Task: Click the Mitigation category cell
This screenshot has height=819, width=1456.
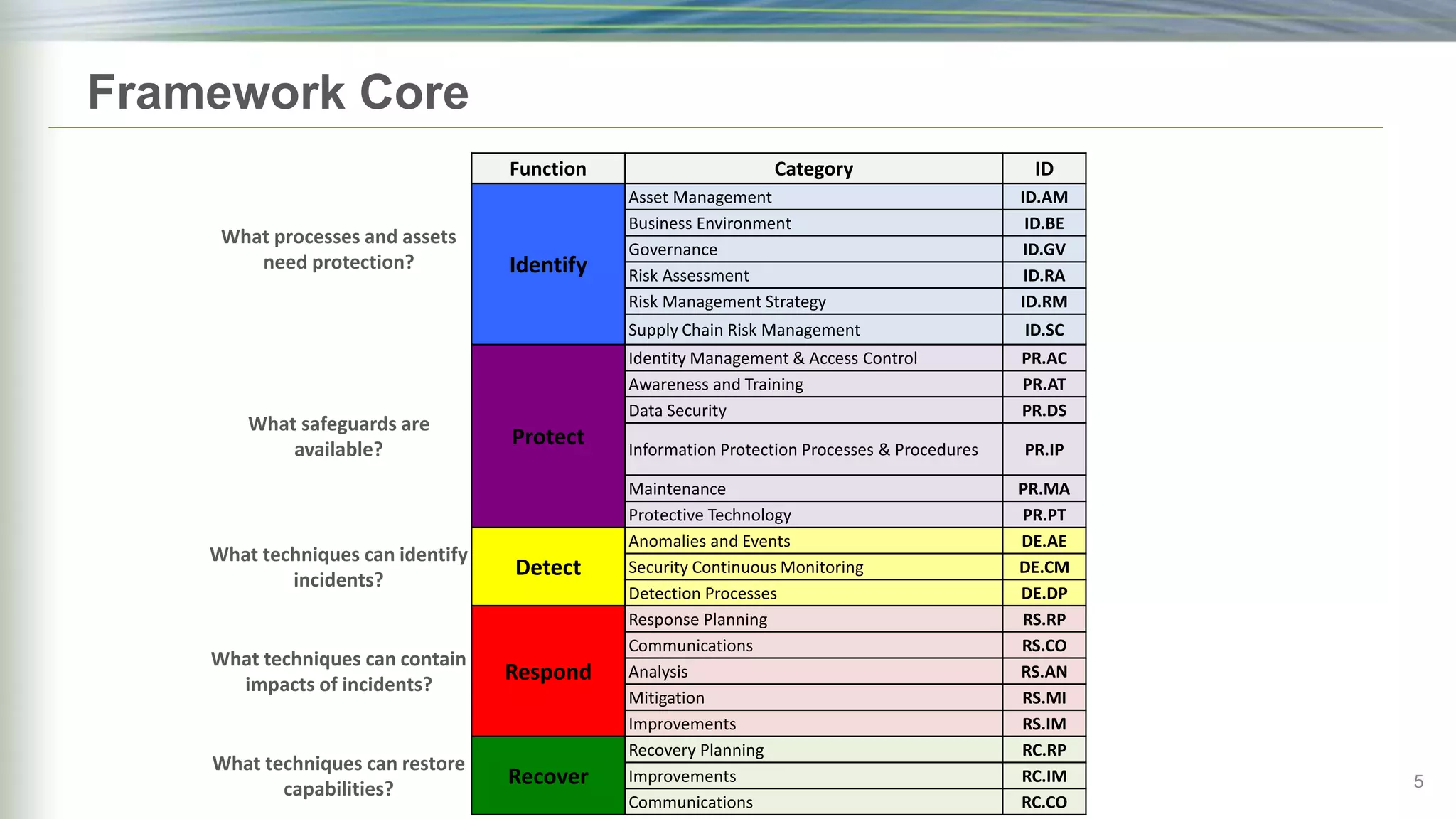Action: [814, 697]
